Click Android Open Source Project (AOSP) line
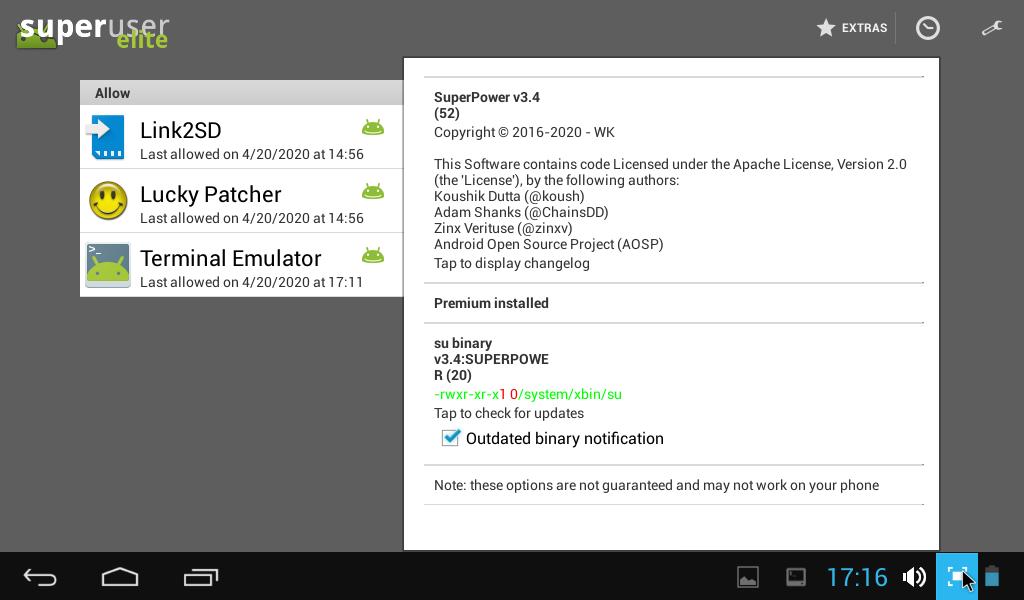Image resolution: width=1024 pixels, height=600 pixels. pyautogui.click(x=549, y=244)
